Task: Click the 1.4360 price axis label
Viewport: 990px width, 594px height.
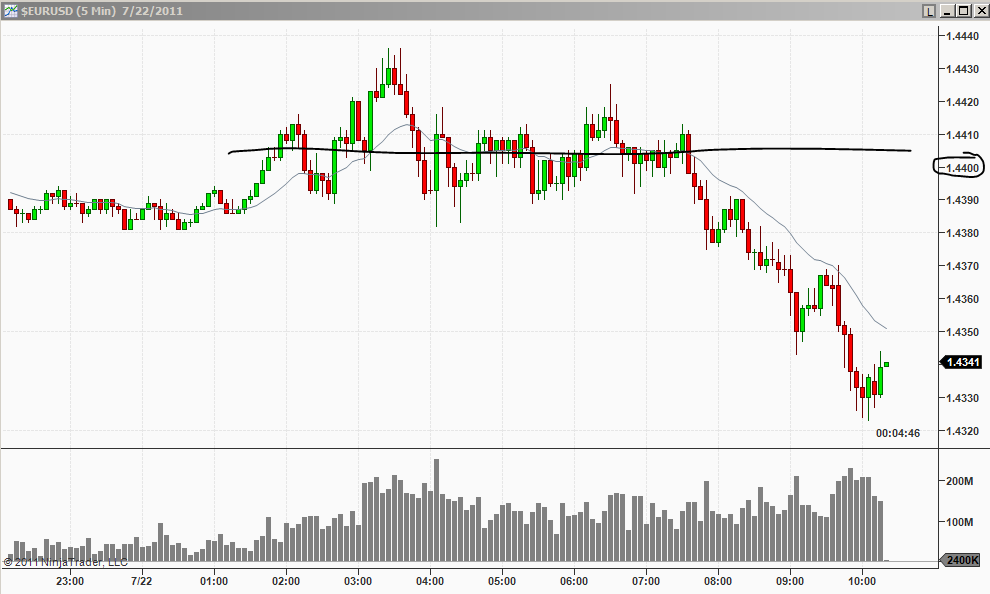Action: pyautogui.click(x=962, y=299)
